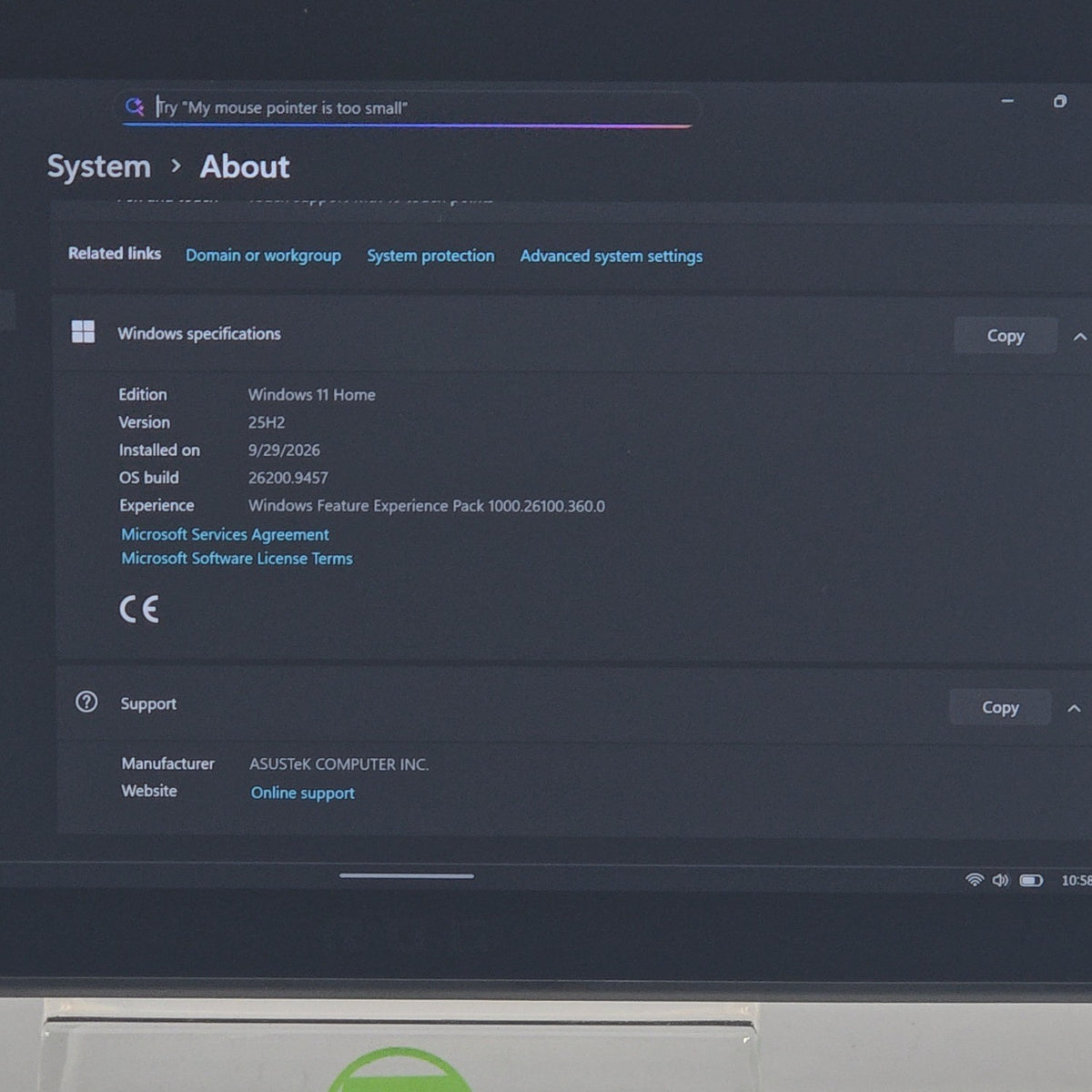Click the search icon in settings search box
1092x1092 pixels.
pyautogui.click(x=135, y=106)
